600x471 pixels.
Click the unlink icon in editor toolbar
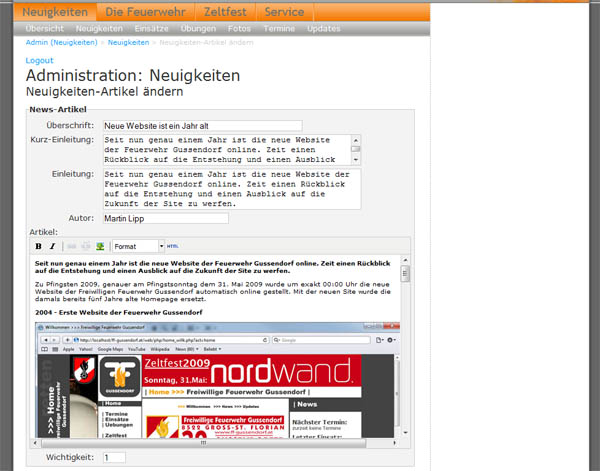(86, 245)
